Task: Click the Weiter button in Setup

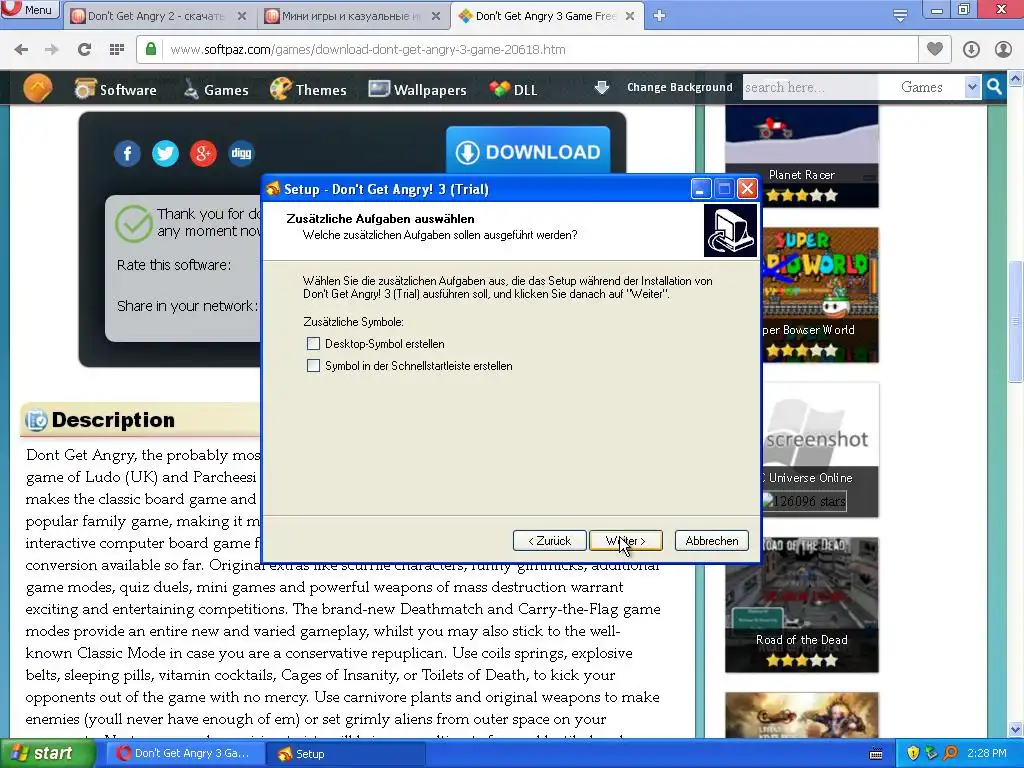Action: click(x=626, y=541)
